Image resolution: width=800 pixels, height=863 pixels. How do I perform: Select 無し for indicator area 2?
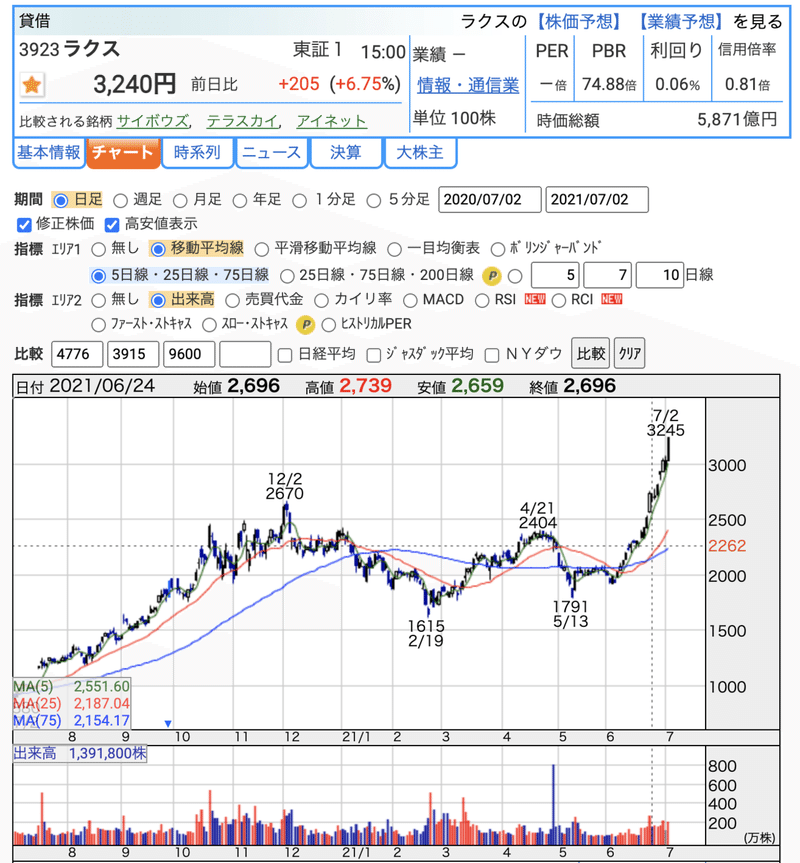pyautogui.click(x=98, y=301)
